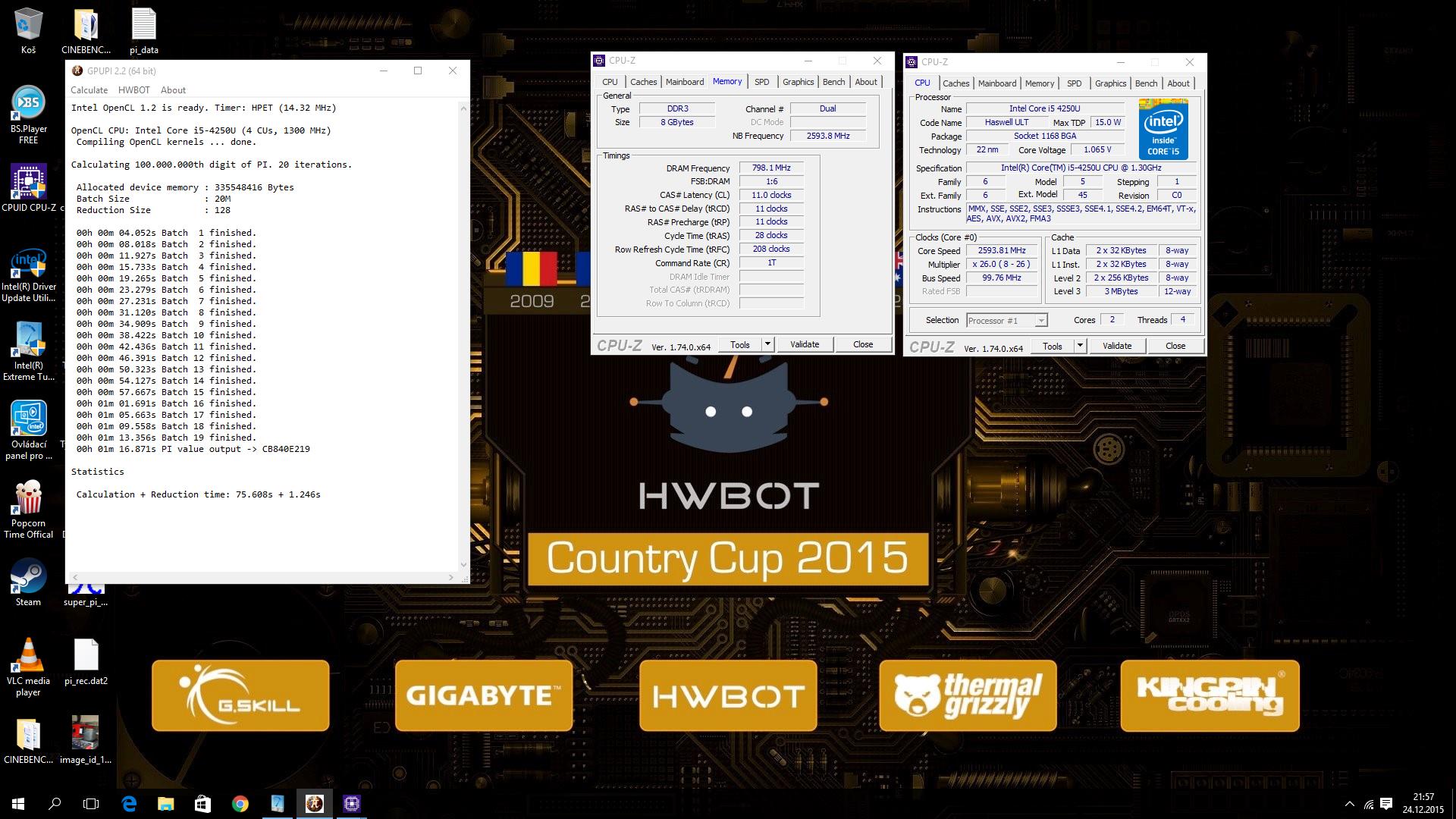The height and width of the screenshot is (819, 1456).
Task: Open the pi_data file icon
Action: coord(144,30)
